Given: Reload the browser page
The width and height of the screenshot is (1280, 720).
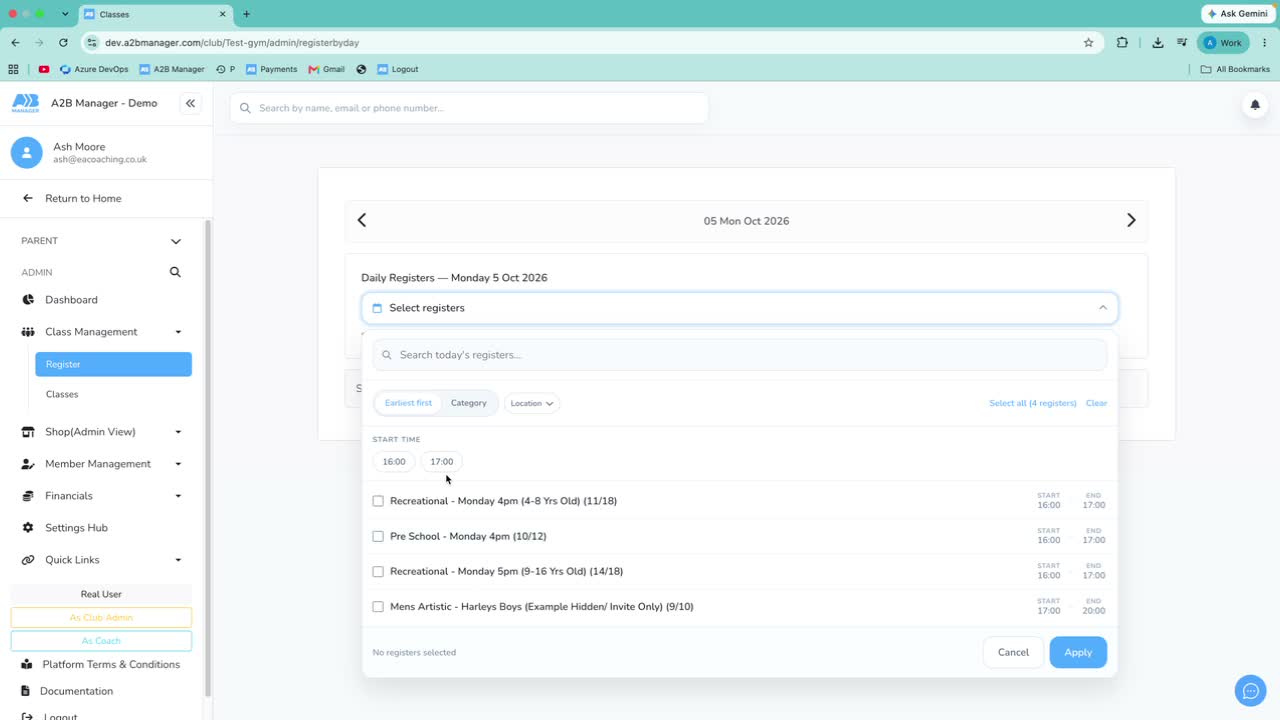Looking at the screenshot, I should point(63,43).
